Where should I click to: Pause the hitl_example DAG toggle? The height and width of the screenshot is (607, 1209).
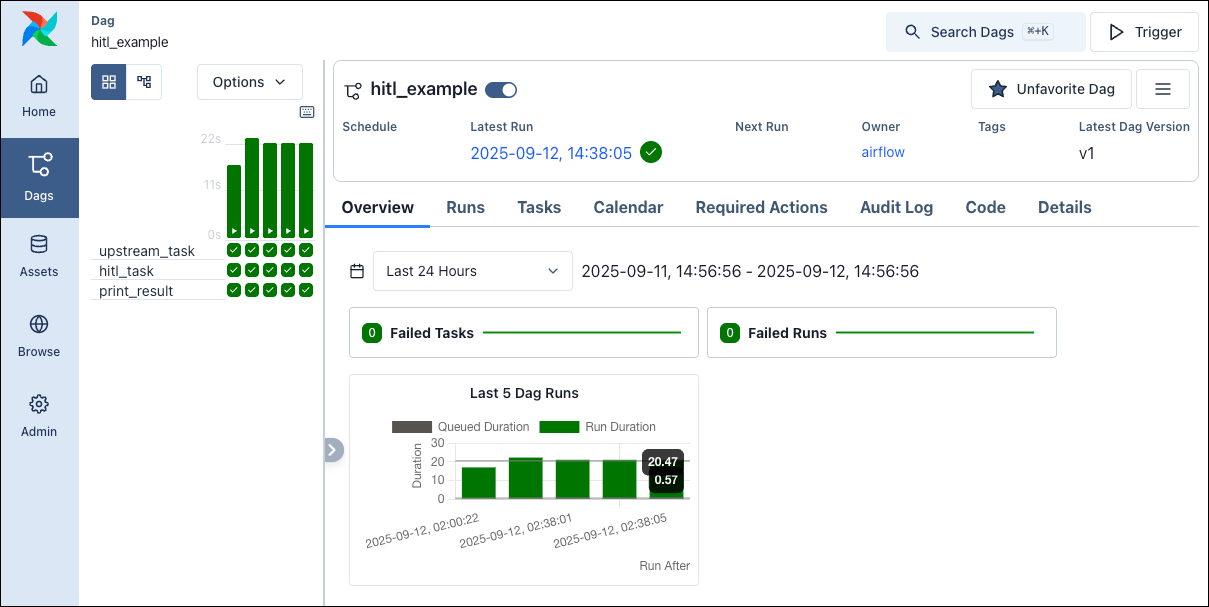click(x=500, y=89)
